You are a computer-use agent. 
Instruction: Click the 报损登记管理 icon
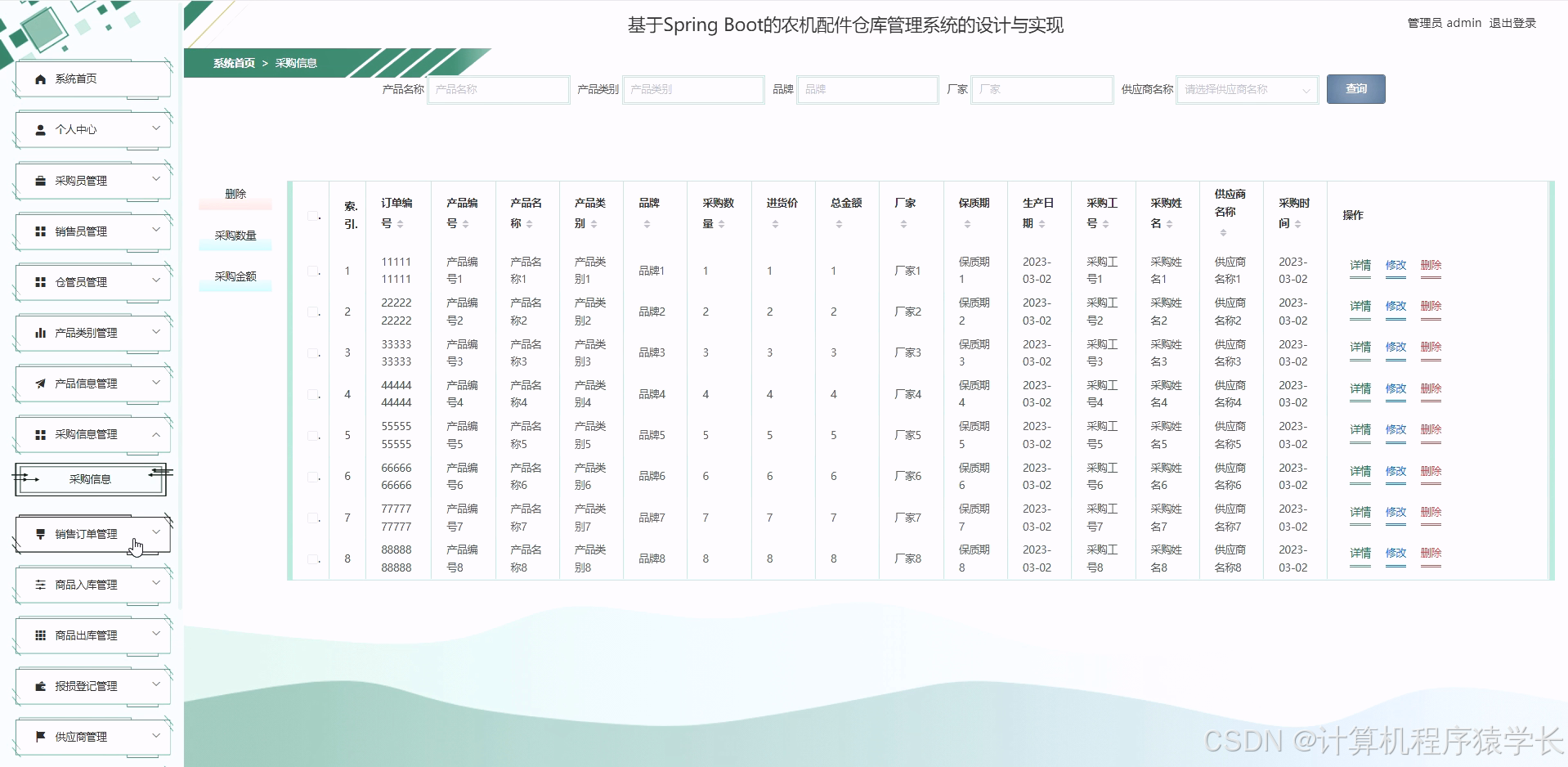(x=38, y=686)
